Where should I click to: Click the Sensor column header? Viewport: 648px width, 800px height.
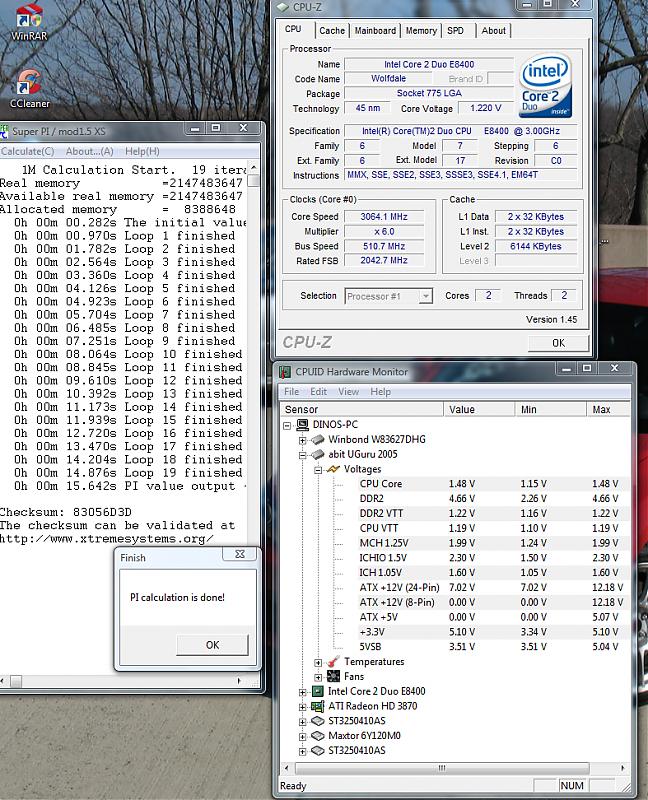[362, 409]
